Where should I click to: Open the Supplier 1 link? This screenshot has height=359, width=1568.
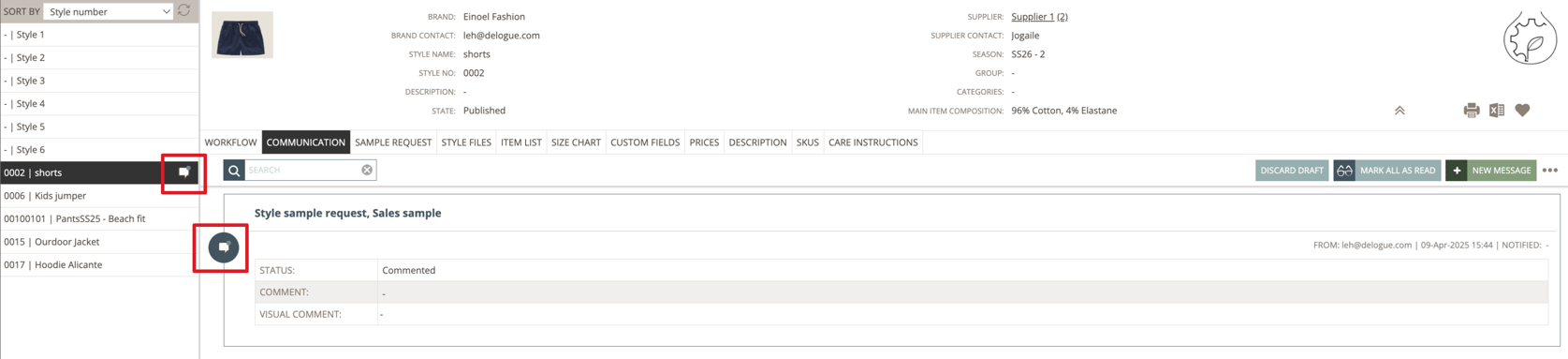click(x=1033, y=17)
